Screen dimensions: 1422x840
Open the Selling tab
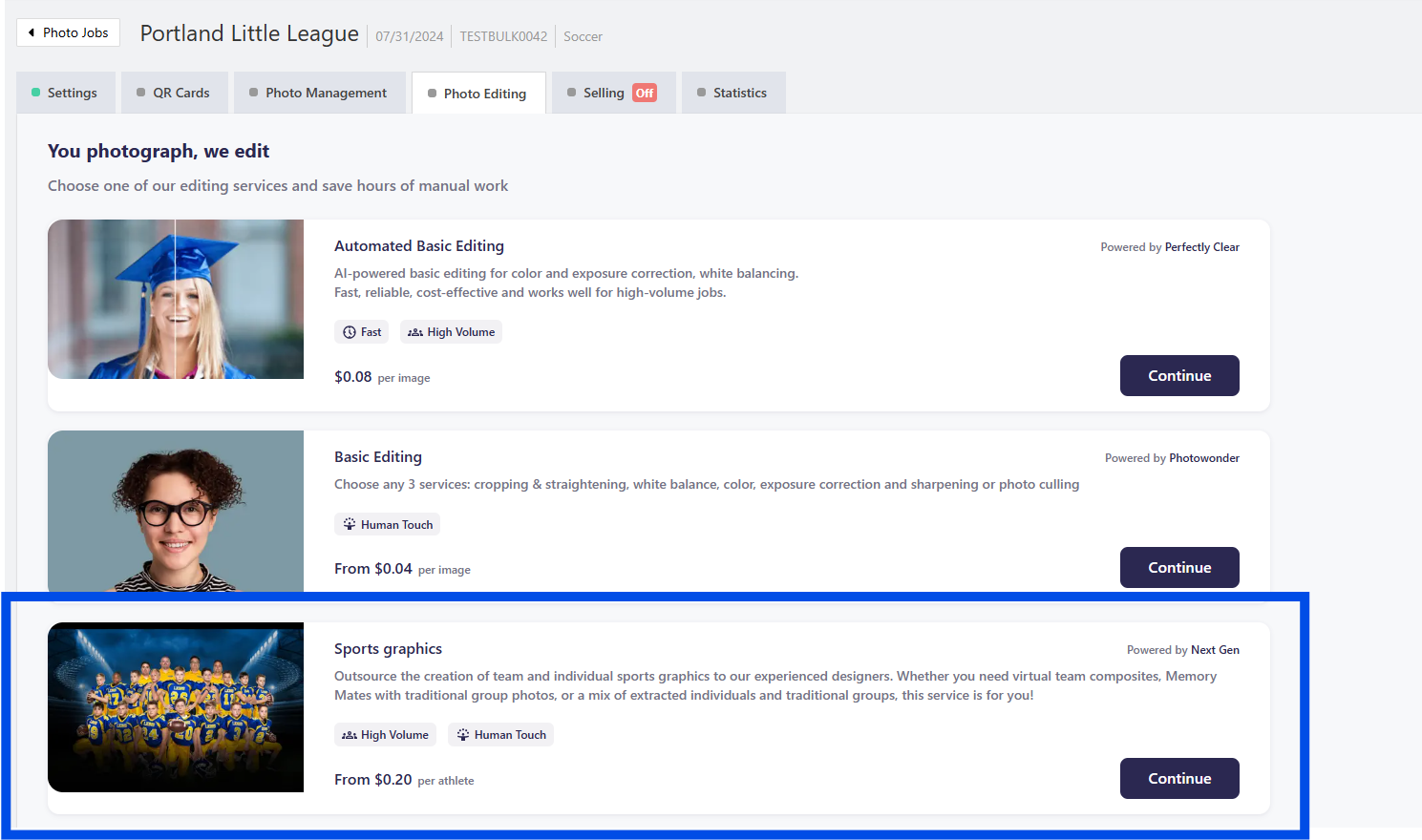click(614, 93)
